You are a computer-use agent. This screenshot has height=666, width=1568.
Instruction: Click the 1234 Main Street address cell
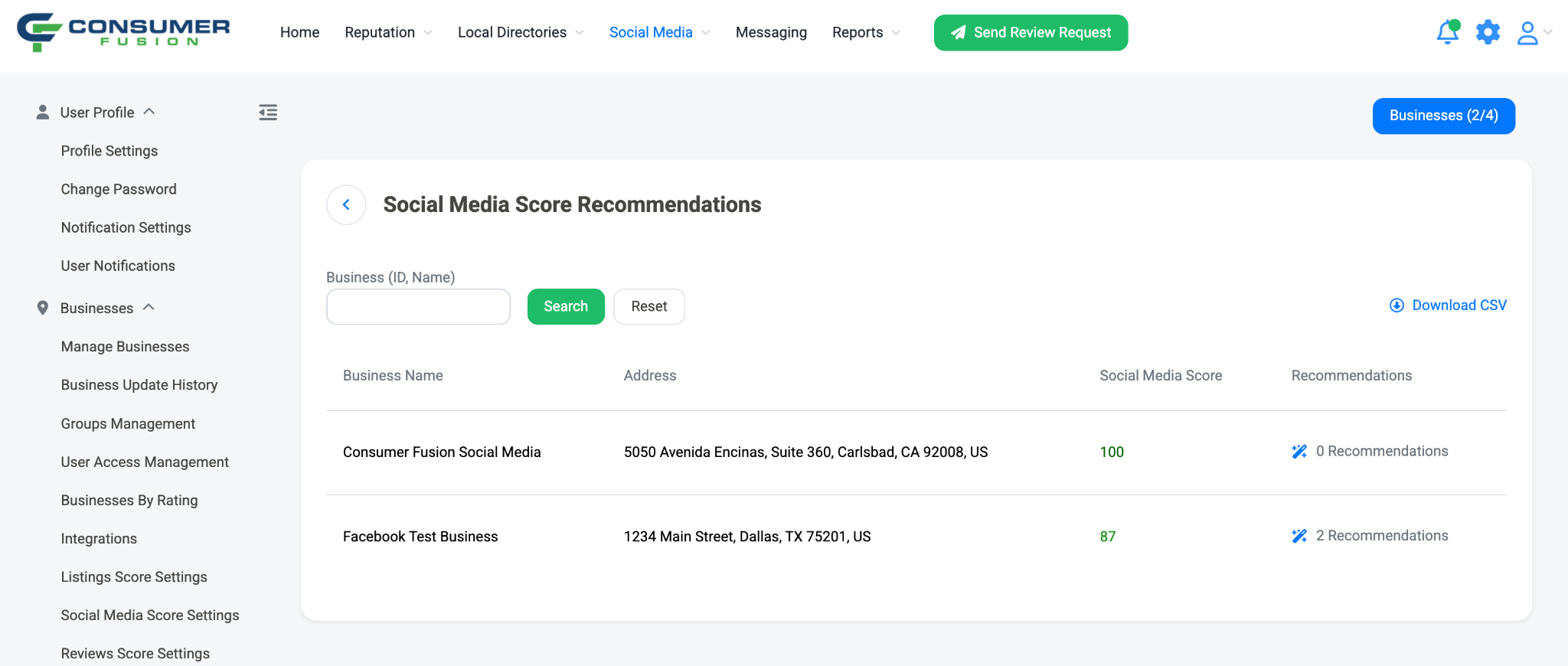[x=747, y=537]
